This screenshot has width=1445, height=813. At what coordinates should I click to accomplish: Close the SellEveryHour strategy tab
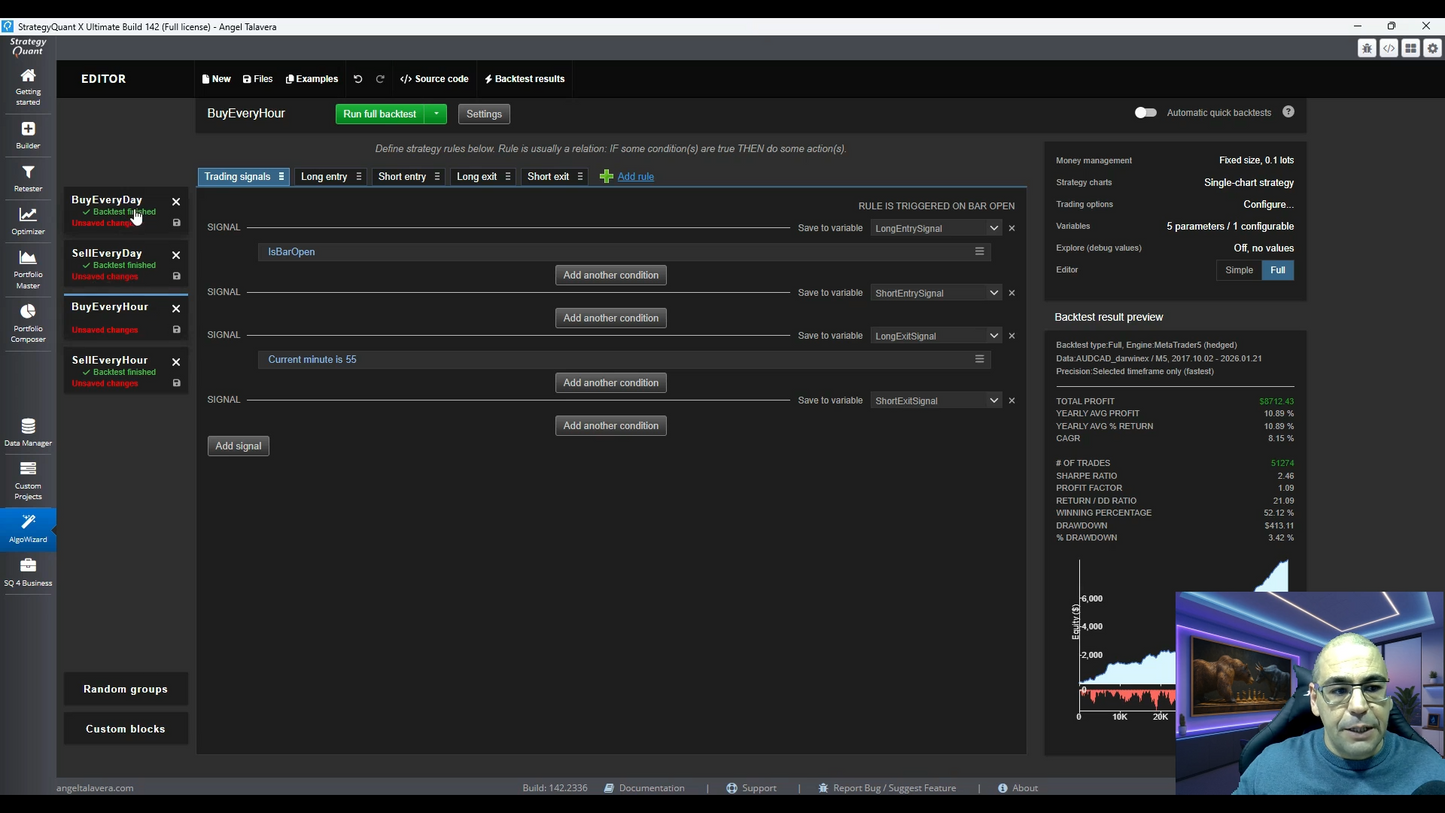176,362
